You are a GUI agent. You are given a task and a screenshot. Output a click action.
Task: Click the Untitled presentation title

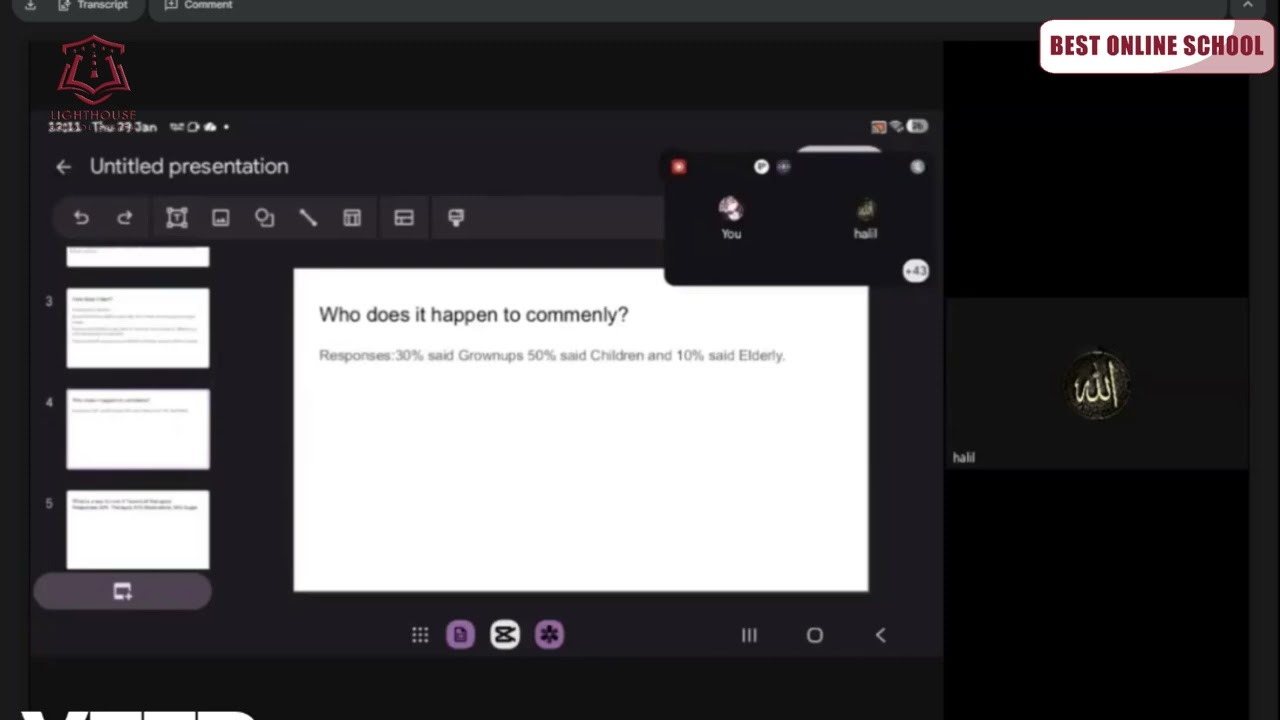(189, 167)
